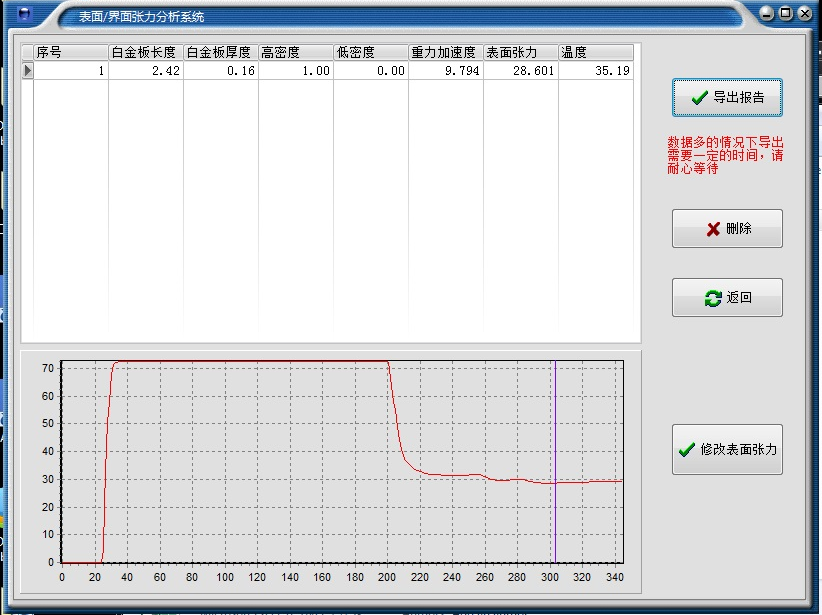This screenshot has height=615, width=822.
Task: Click the 序号 column header
Action: 70,53
